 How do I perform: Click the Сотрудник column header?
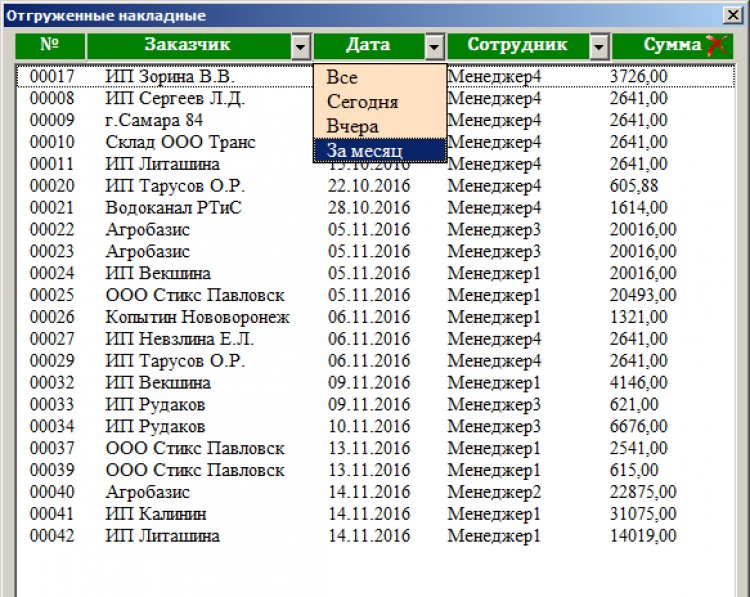[x=518, y=46]
